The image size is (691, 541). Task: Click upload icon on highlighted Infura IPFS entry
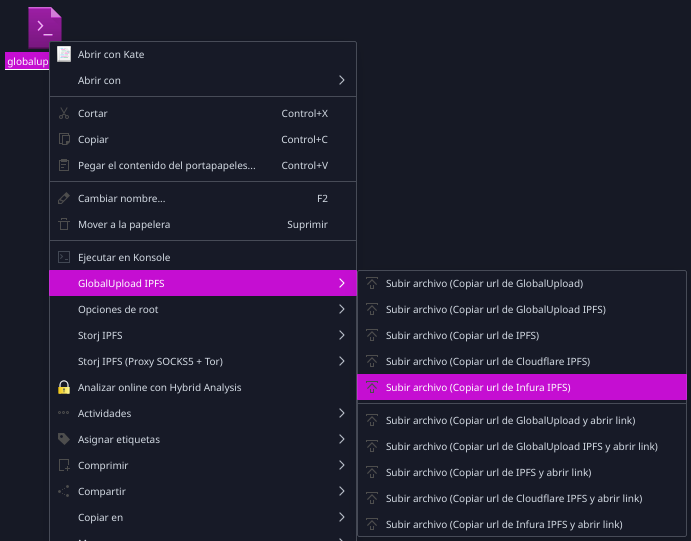(x=372, y=387)
